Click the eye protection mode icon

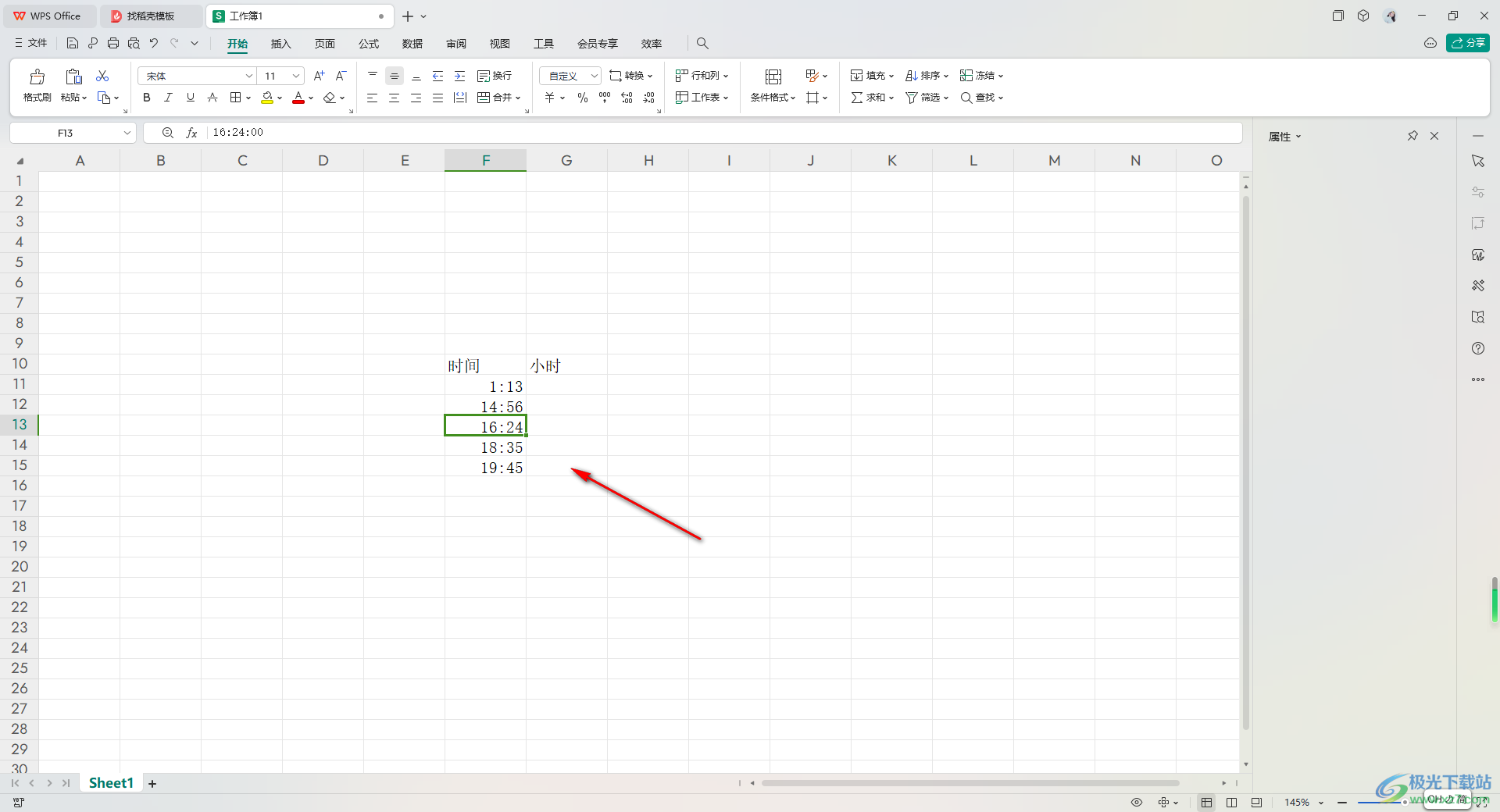(x=1137, y=803)
